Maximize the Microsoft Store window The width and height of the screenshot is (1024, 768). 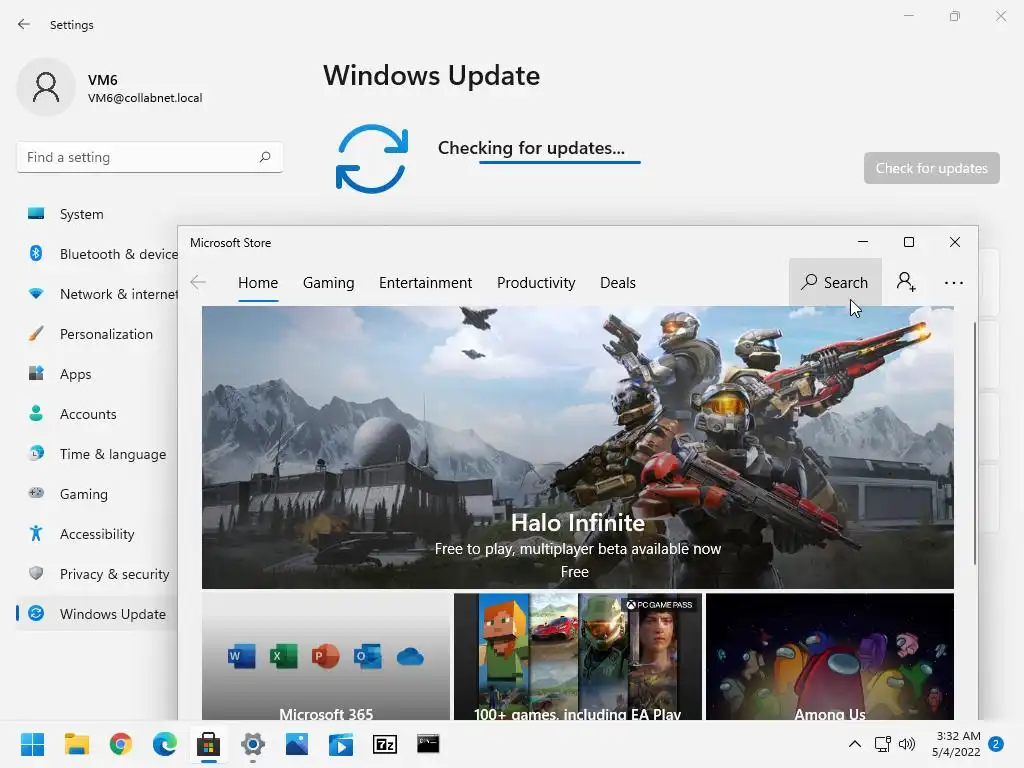908,242
